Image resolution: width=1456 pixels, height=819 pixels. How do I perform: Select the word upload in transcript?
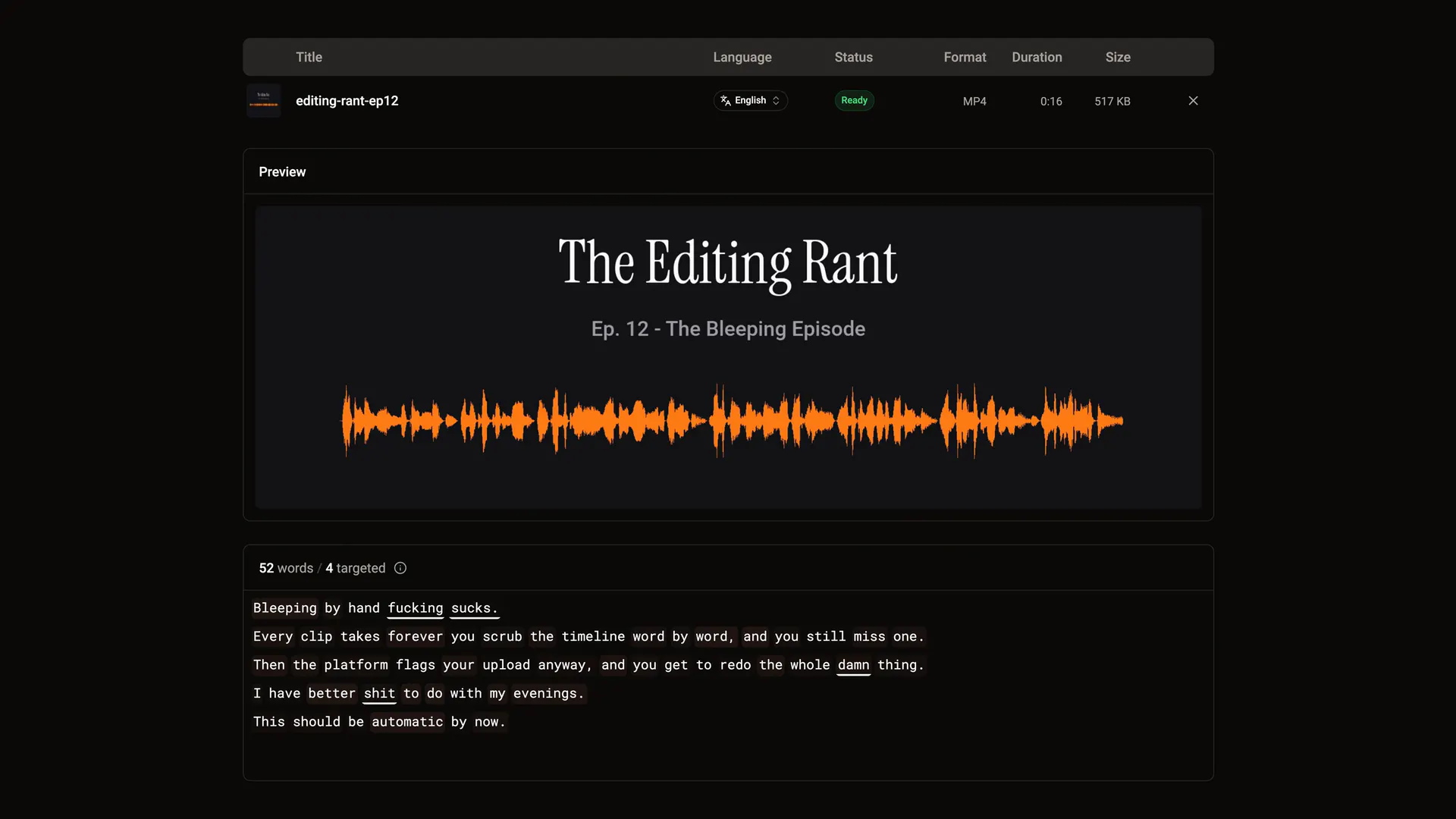[506, 665]
